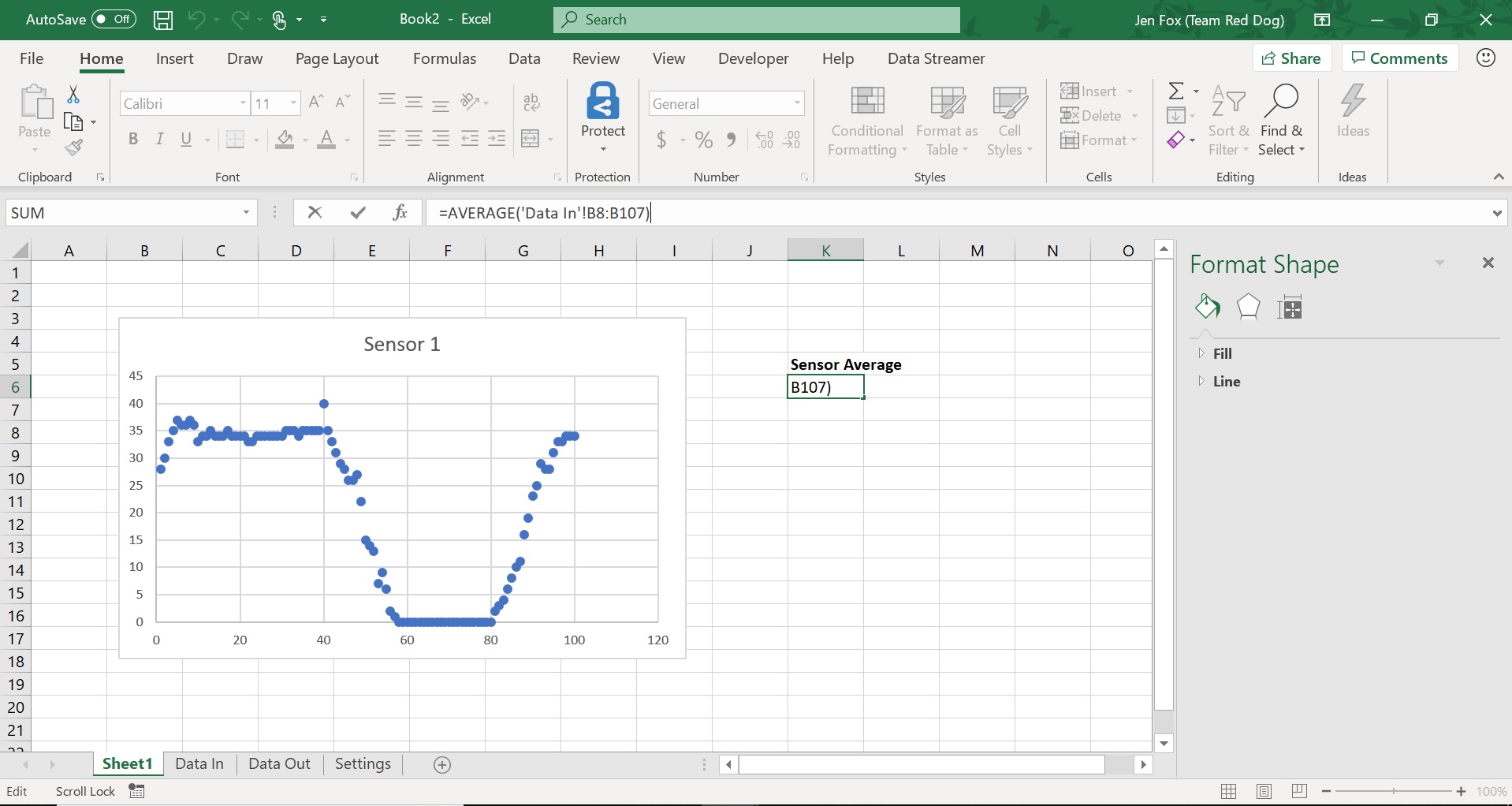Expand the formula bar
The height and width of the screenshot is (806, 1512).
pyautogui.click(x=1497, y=213)
